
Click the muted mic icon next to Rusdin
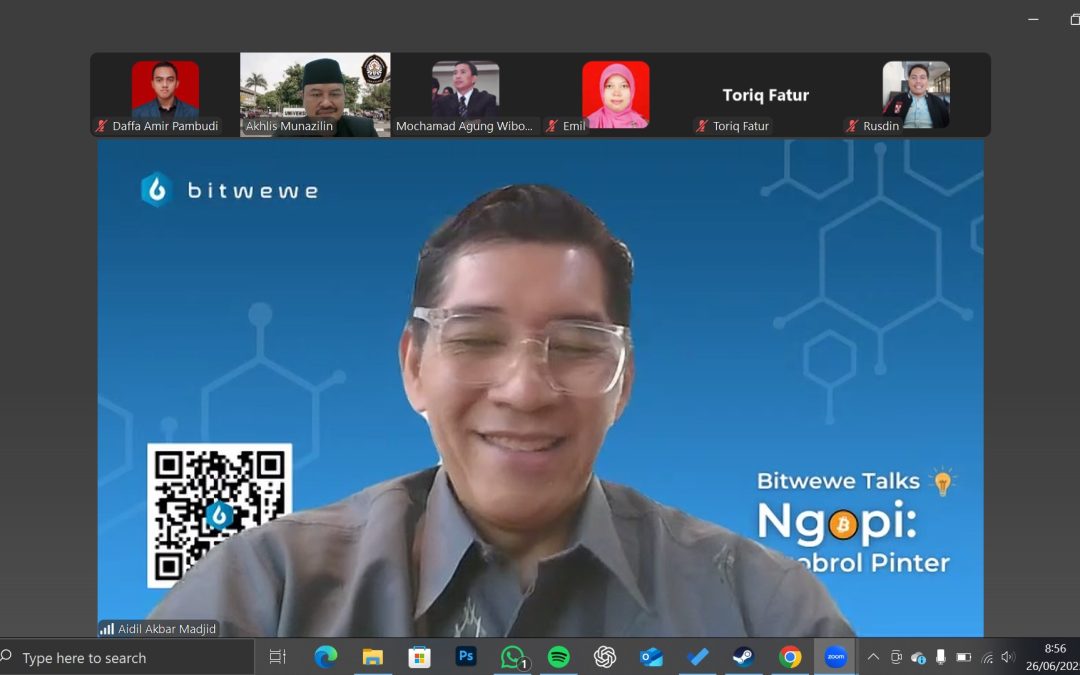852,126
